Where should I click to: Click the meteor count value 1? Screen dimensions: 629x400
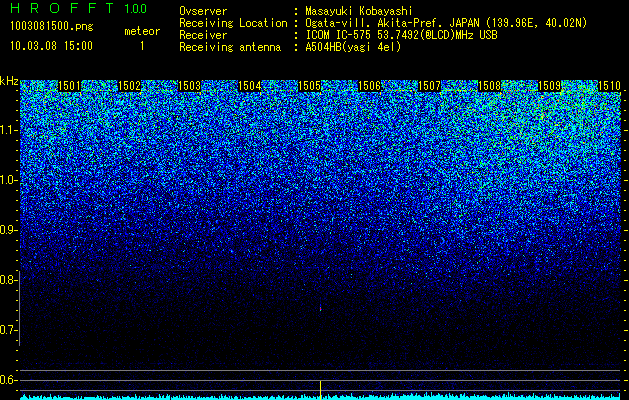pos(142,46)
